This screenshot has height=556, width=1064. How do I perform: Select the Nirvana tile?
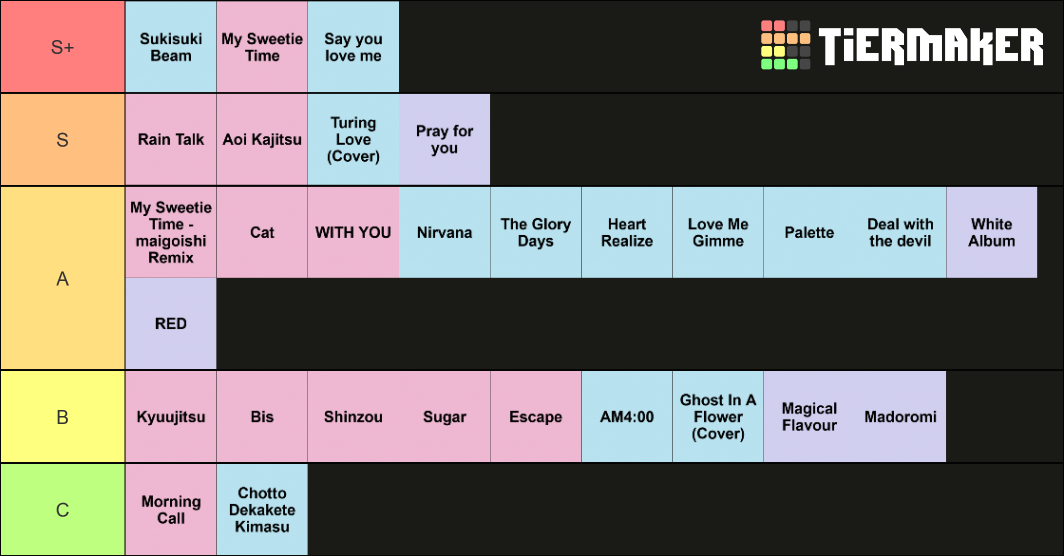(444, 232)
